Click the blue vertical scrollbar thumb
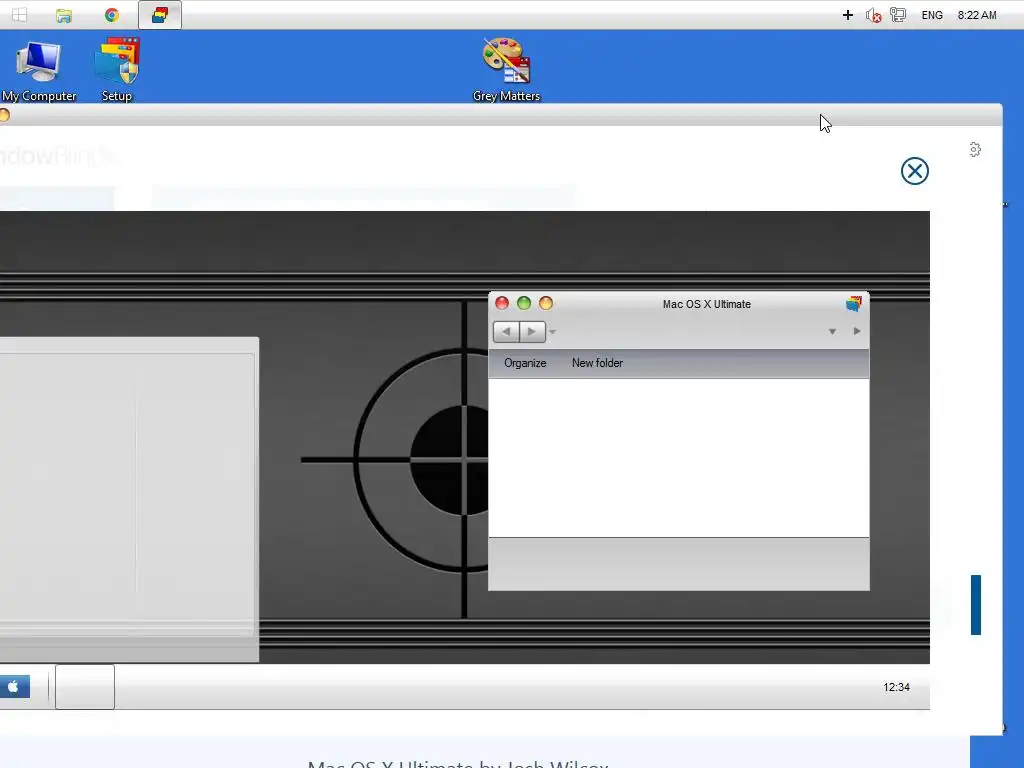 tap(976, 605)
